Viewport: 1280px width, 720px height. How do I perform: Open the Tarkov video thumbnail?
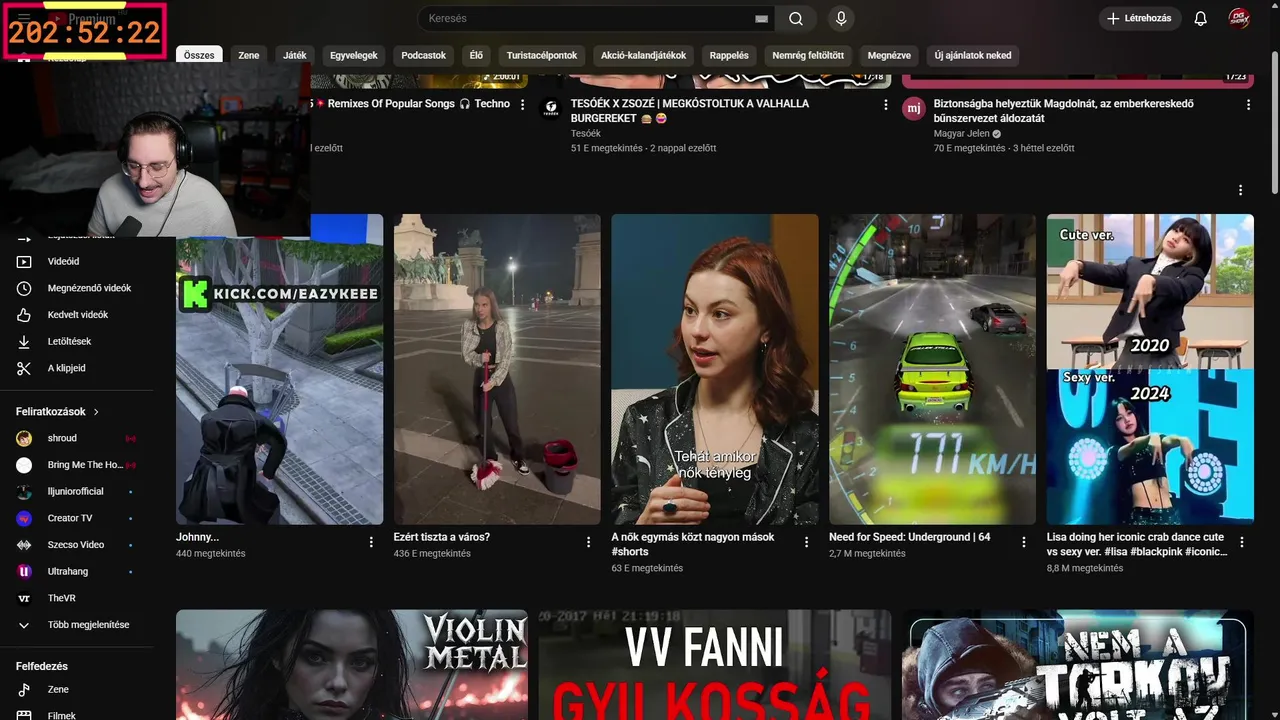(1078, 665)
